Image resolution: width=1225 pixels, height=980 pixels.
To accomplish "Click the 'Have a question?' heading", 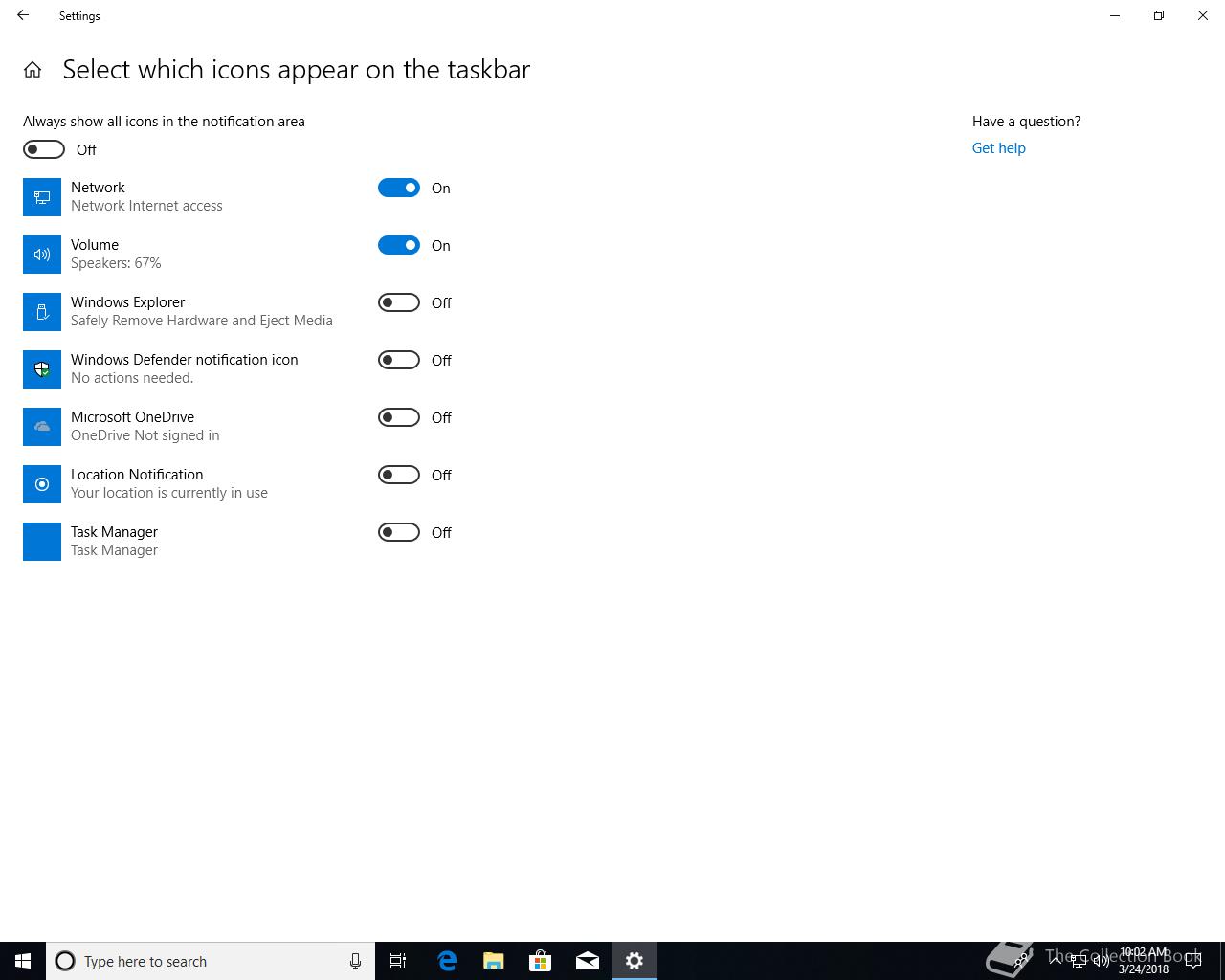I will 1026,122.
